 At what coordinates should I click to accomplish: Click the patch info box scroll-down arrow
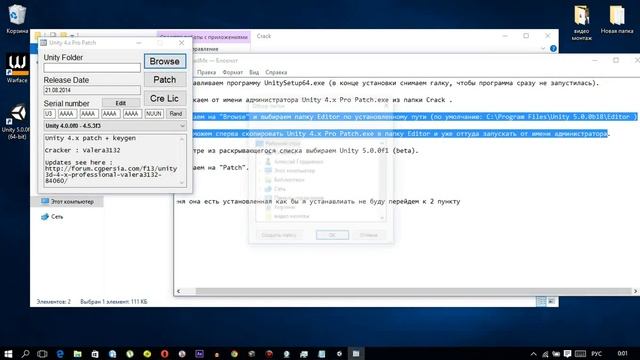(182, 183)
